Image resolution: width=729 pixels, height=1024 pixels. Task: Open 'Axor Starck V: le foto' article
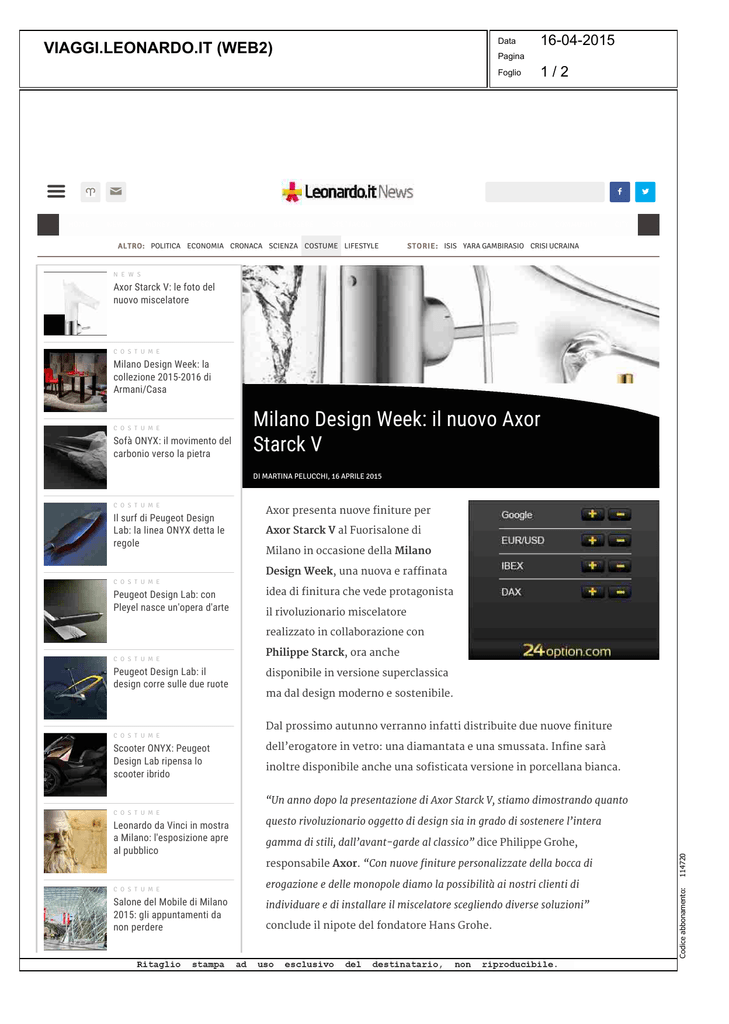[x=164, y=293]
